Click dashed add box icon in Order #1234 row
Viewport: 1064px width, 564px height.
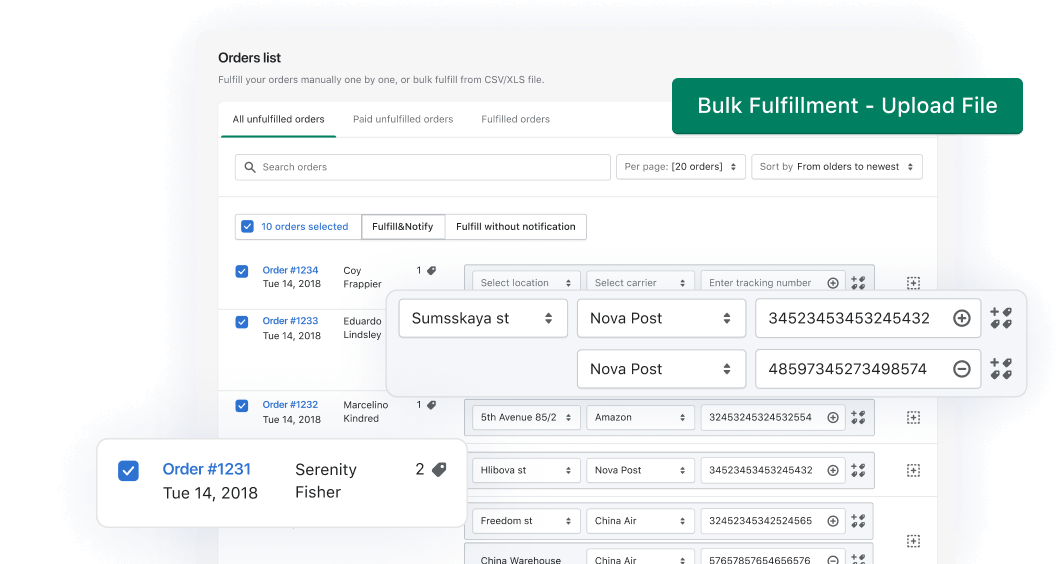point(913,283)
